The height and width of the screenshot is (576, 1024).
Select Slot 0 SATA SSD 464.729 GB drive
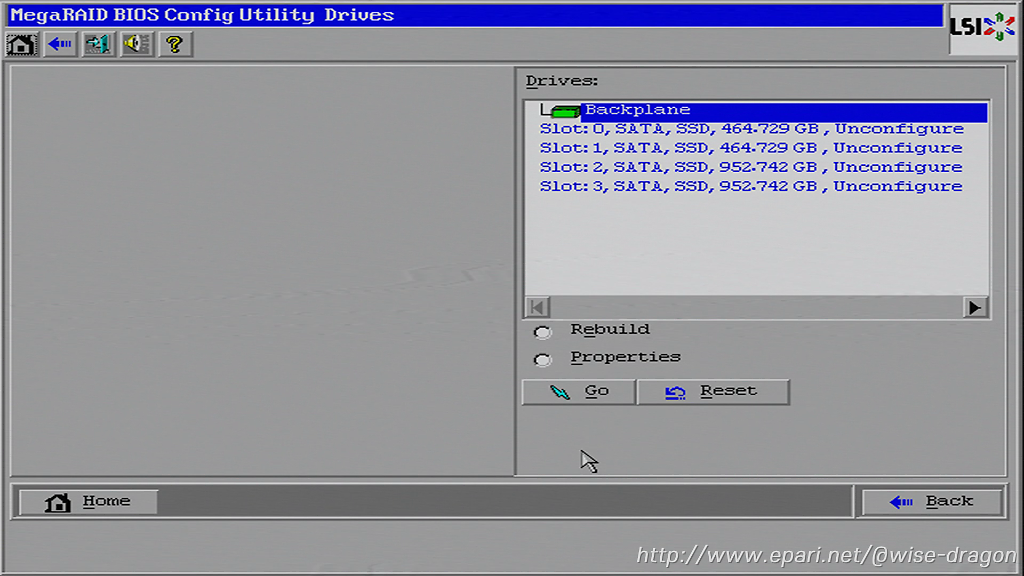[x=752, y=129]
